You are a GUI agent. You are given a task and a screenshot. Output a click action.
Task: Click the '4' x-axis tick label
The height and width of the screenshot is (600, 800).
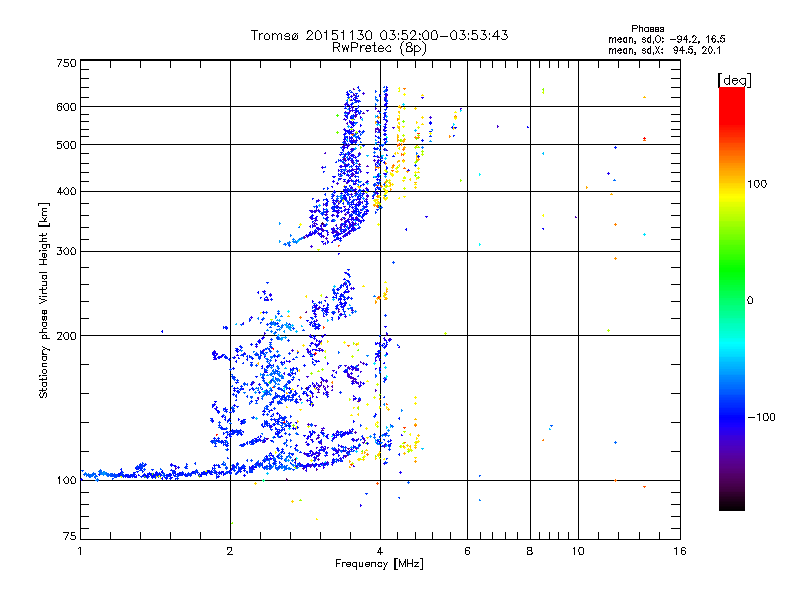click(380, 551)
